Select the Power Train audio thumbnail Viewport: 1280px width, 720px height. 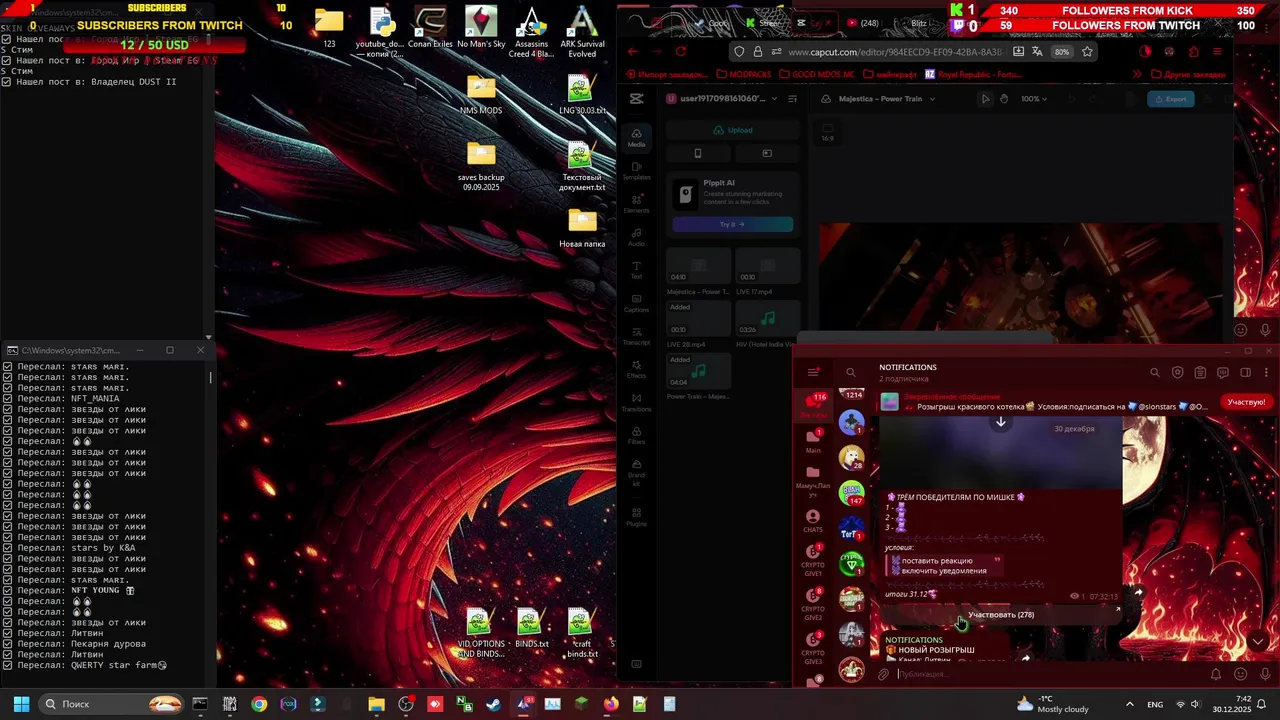699,372
